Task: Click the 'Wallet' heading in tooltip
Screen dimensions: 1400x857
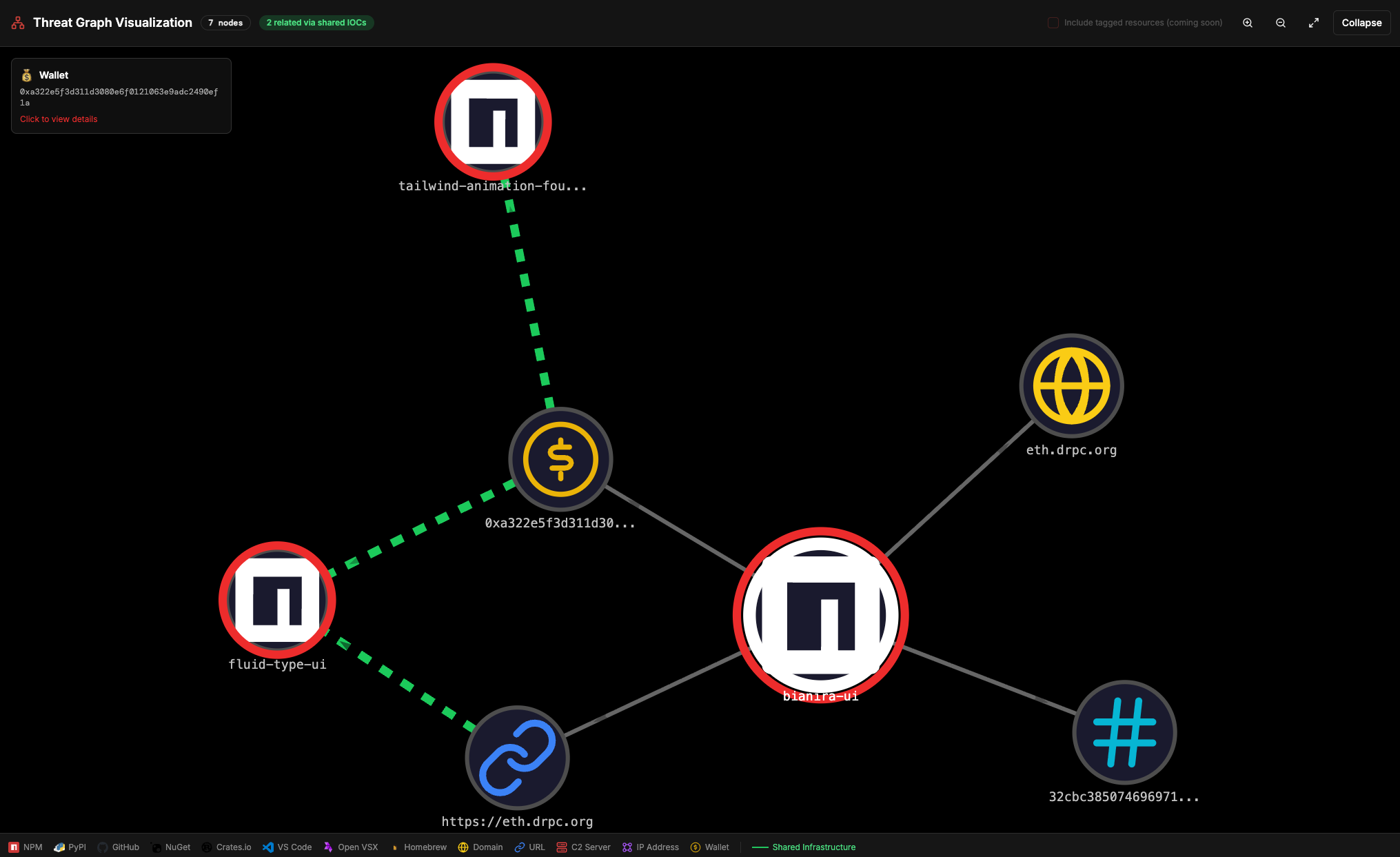Action: [x=54, y=75]
